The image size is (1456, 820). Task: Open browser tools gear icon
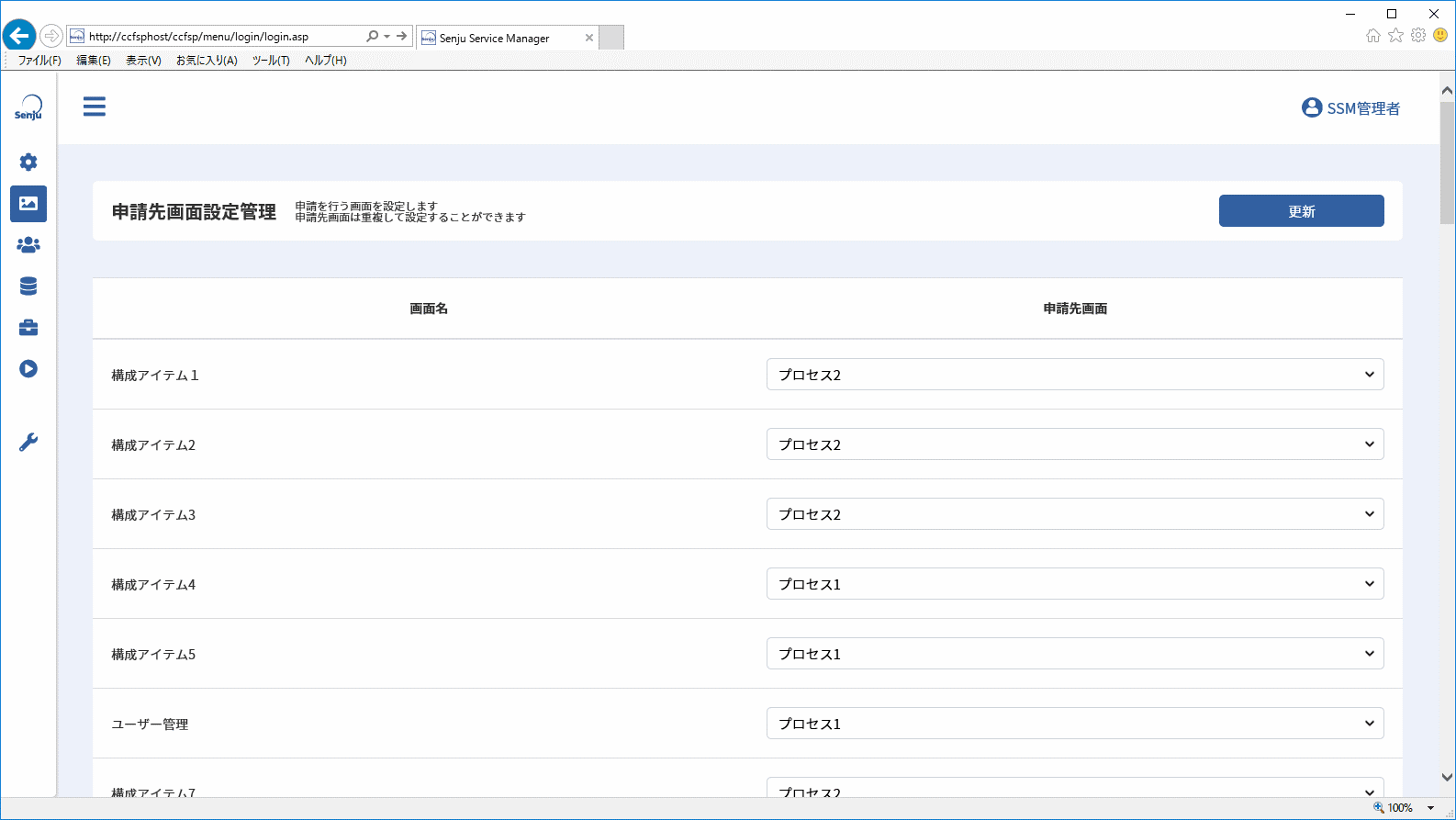[1418, 36]
